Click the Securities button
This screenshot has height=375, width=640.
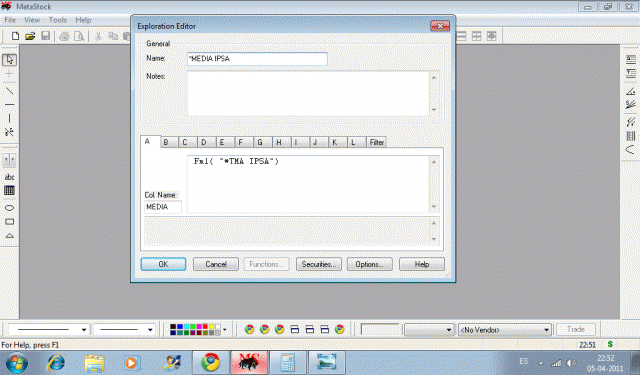click(x=319, y=264)
